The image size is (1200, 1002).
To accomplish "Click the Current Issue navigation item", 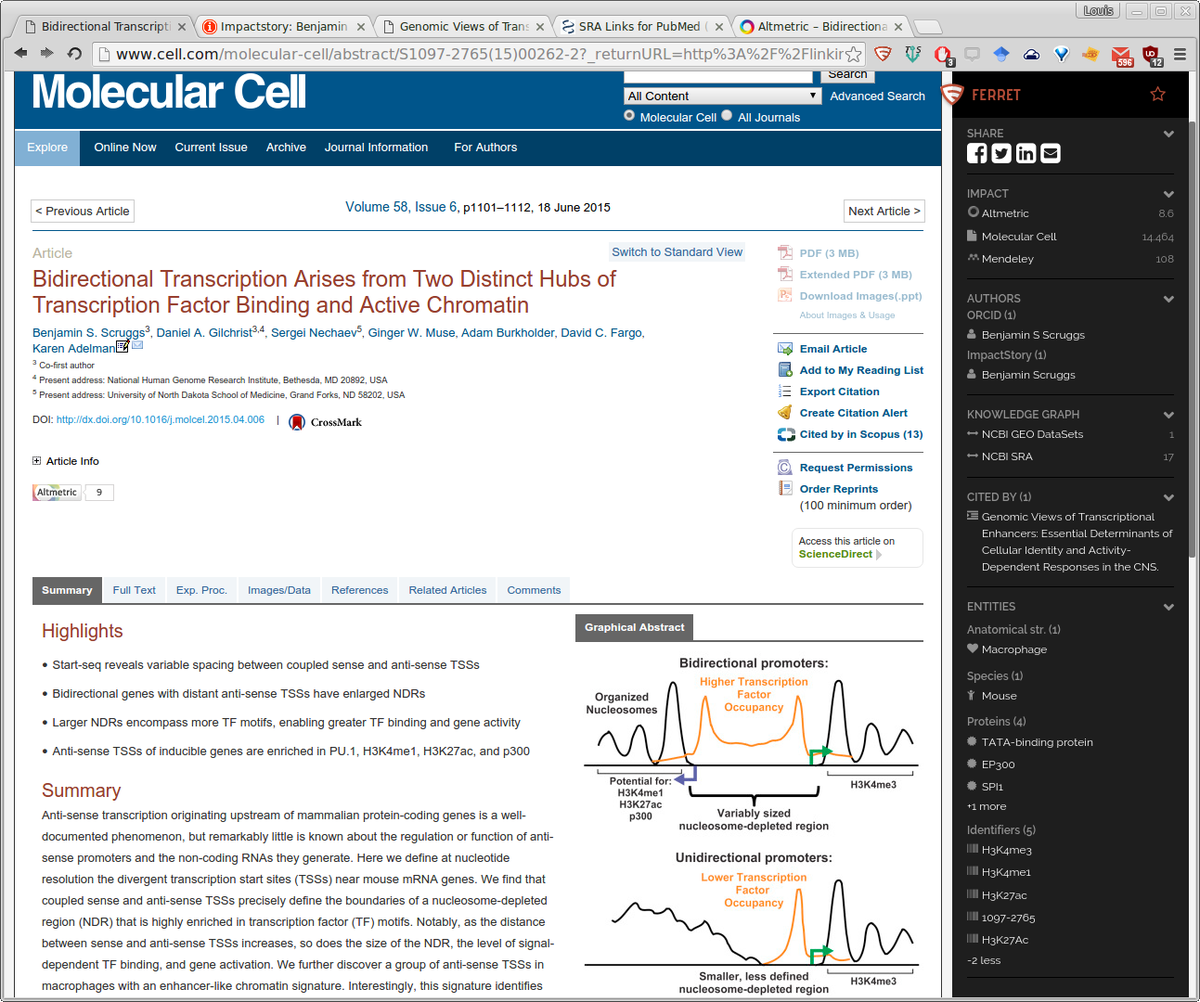I will pos(211,147).
